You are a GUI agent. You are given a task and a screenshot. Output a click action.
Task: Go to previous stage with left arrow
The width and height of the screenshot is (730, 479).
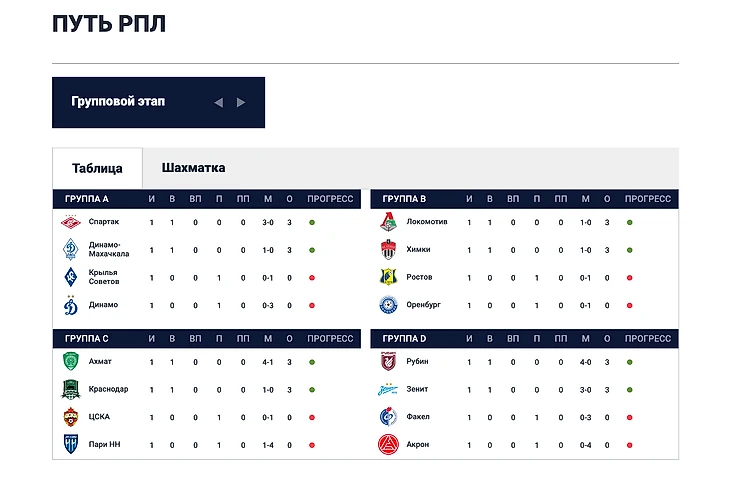[218, 102]
